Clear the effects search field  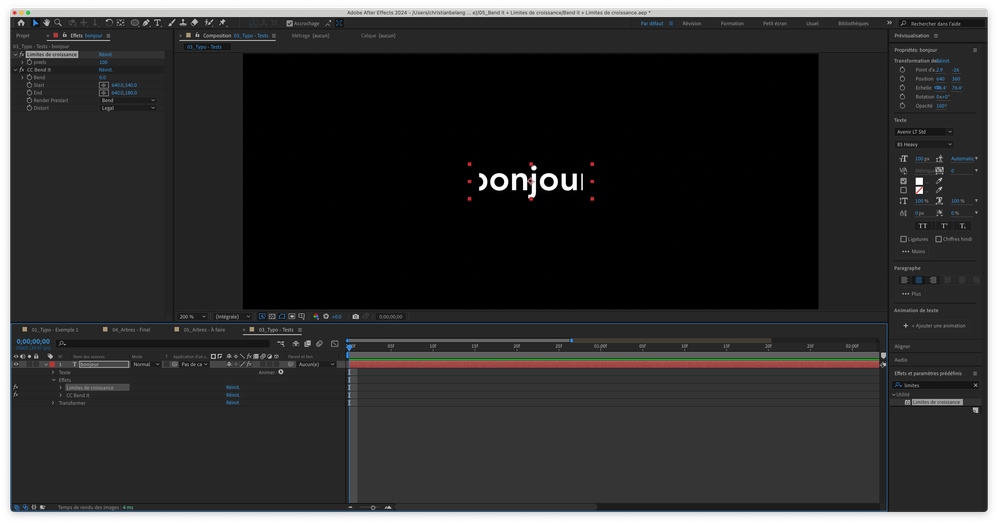(x=975, y=385)
